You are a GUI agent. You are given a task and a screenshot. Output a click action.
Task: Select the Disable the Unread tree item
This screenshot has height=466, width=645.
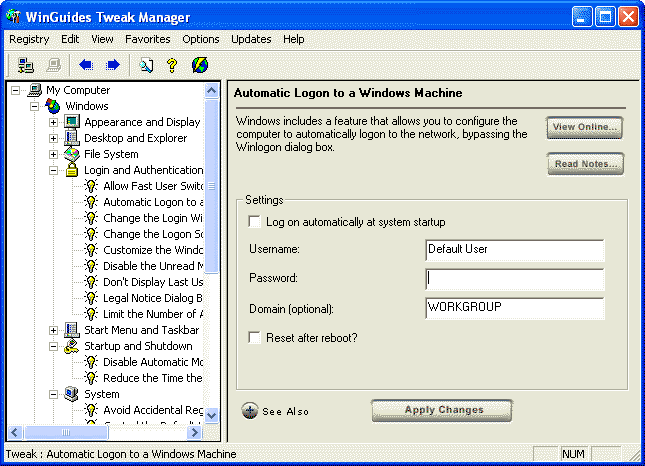click(x=153, y=266)
